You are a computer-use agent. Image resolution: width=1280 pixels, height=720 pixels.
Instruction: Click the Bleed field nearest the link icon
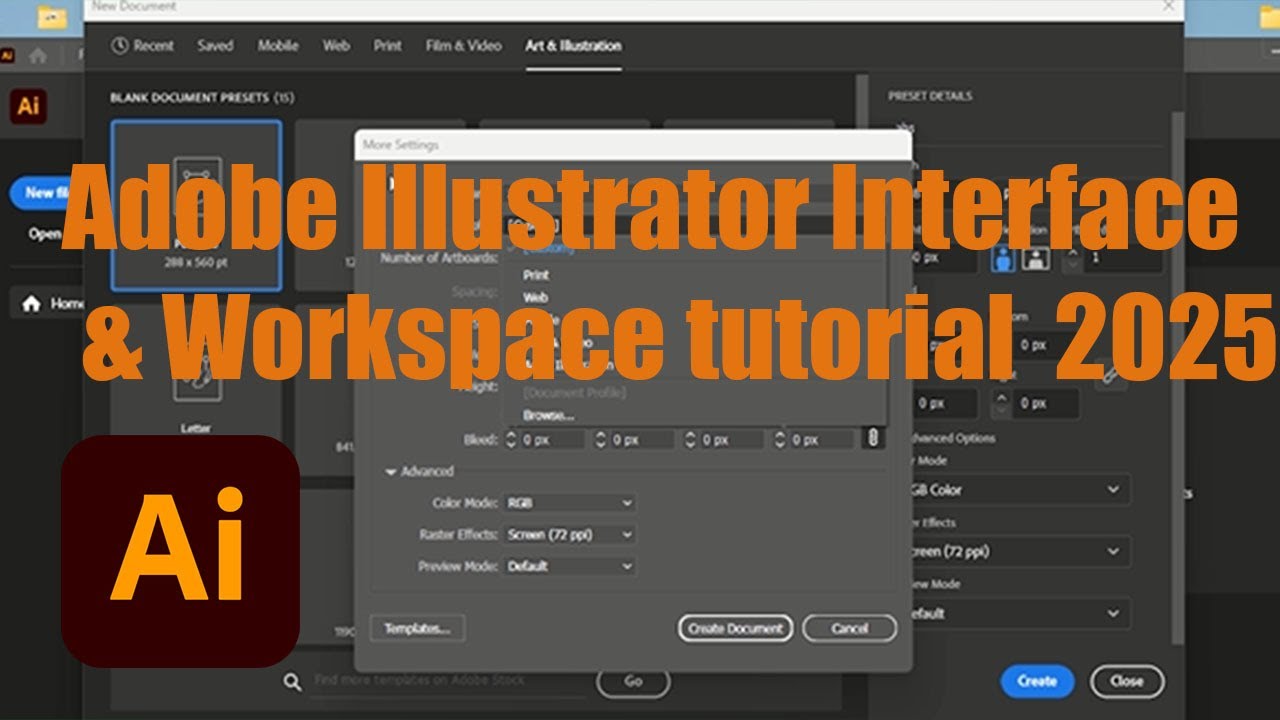click(822, 439)
